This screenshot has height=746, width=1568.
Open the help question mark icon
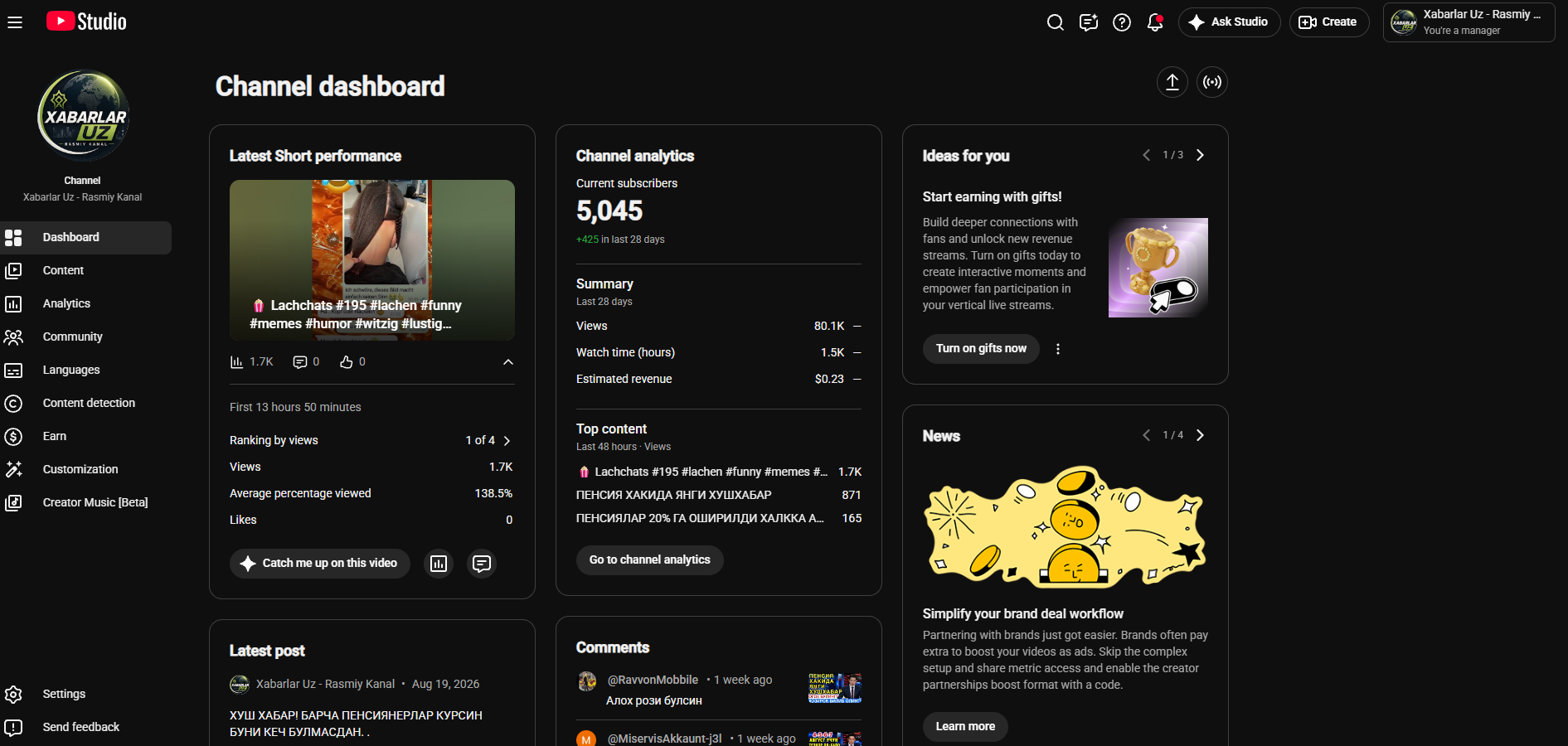pyautogui.click(x=1122, y=22)
